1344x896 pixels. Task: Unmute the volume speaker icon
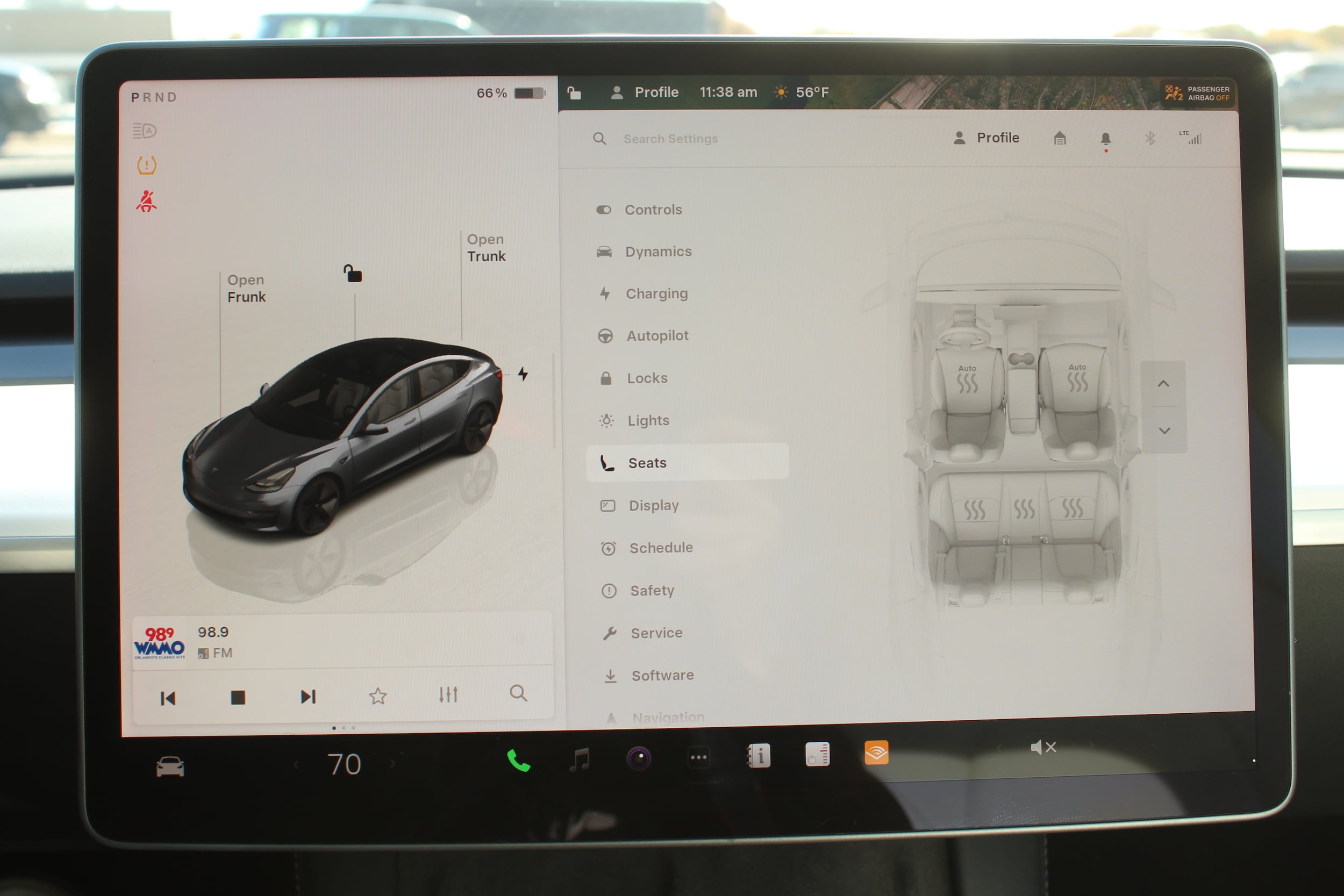tap(1043, 748)
